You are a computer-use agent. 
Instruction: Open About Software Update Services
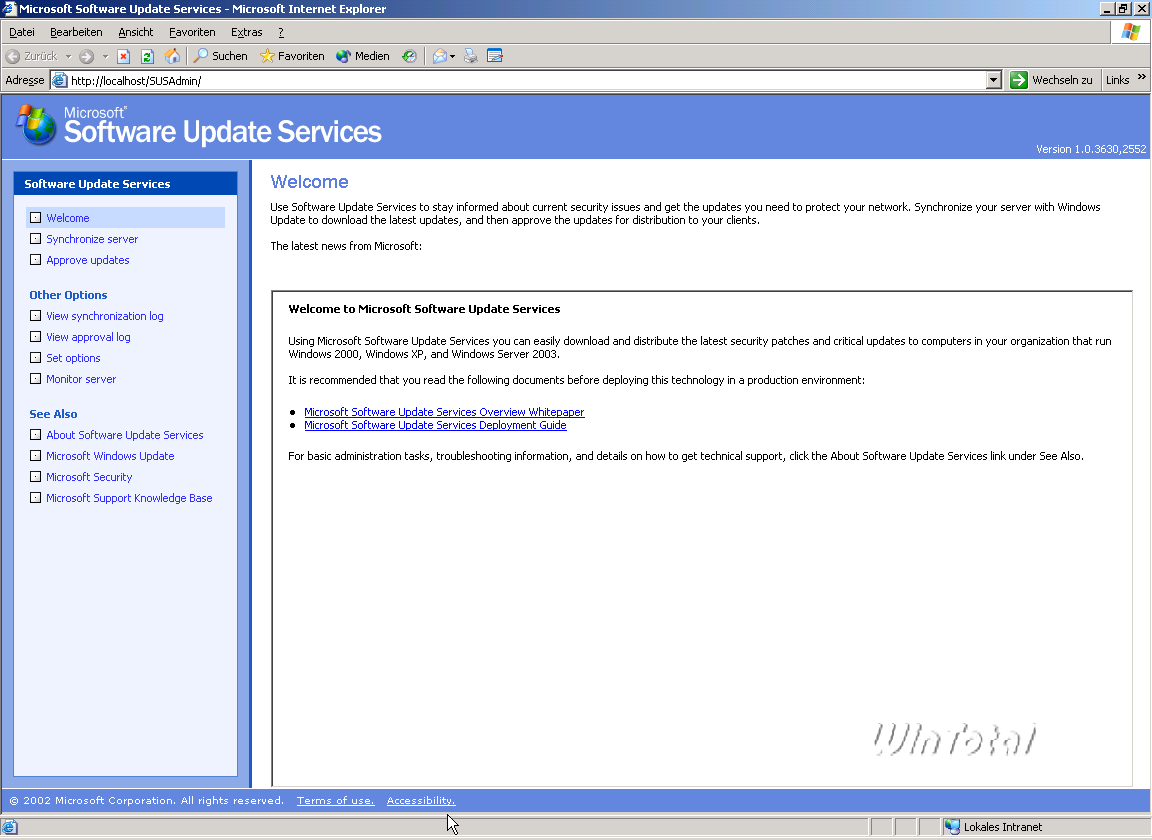point(124,435)
